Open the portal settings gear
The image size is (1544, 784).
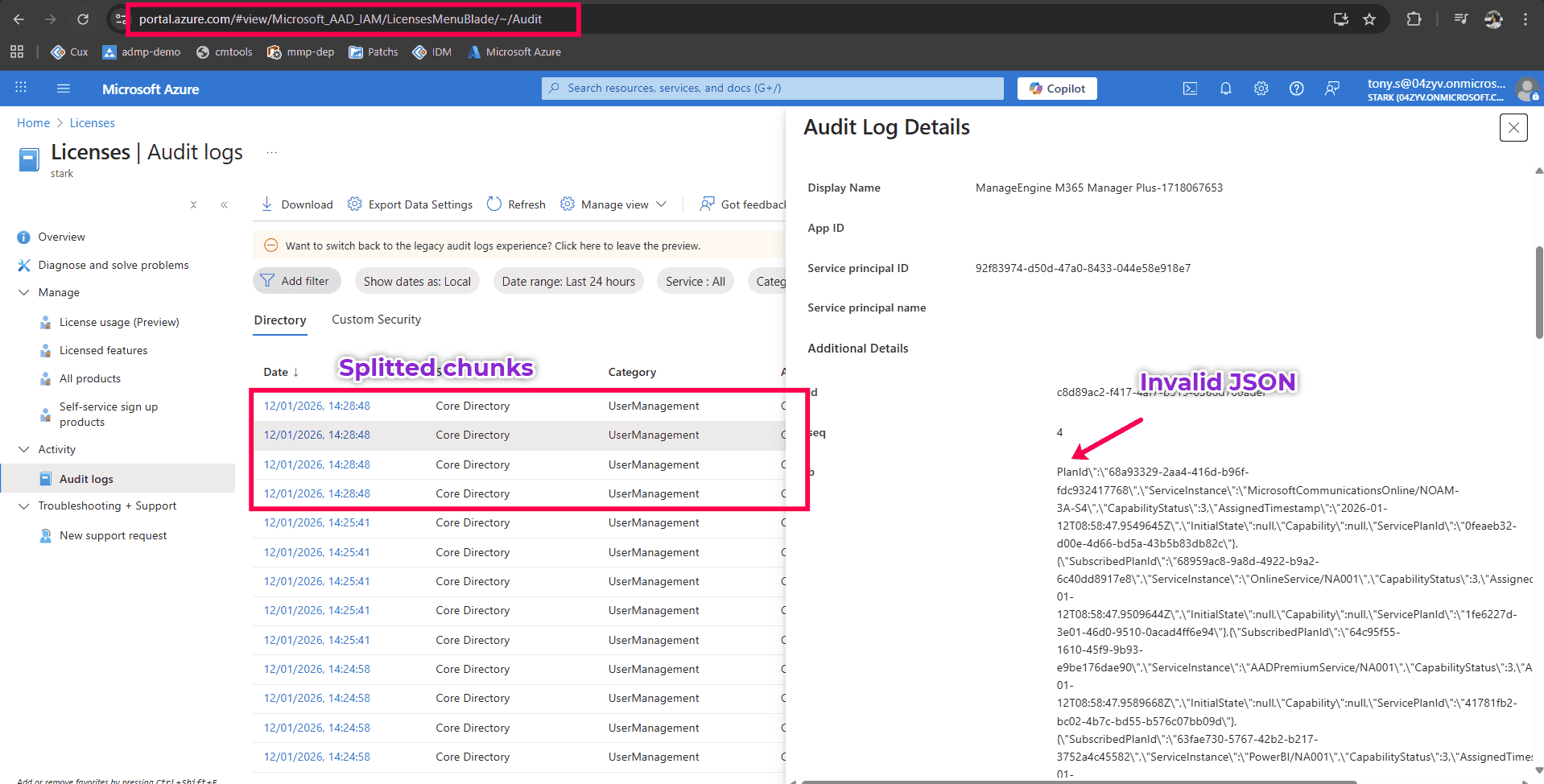tap(1261, 88)
